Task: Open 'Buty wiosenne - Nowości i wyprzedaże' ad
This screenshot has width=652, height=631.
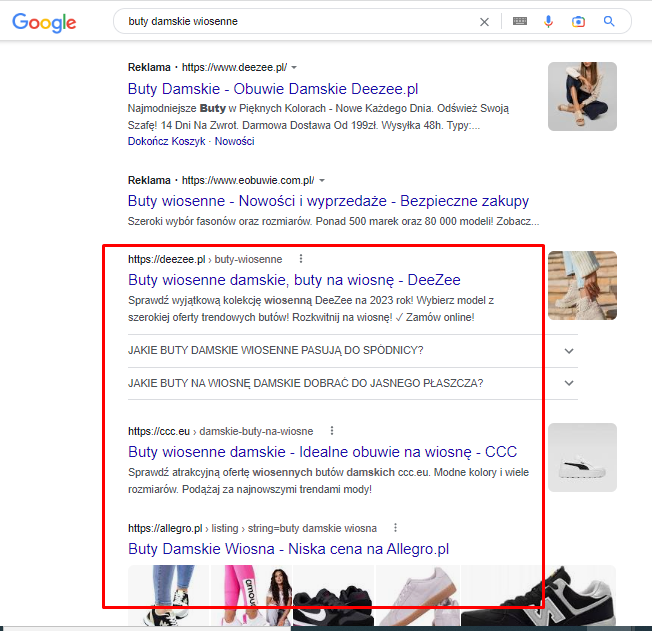Action: (x=328, y=201)
